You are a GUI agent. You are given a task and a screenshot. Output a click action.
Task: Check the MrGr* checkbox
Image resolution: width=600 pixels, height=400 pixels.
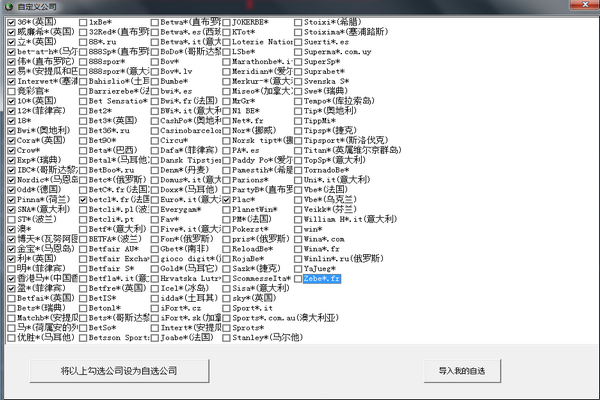point(227,101)
